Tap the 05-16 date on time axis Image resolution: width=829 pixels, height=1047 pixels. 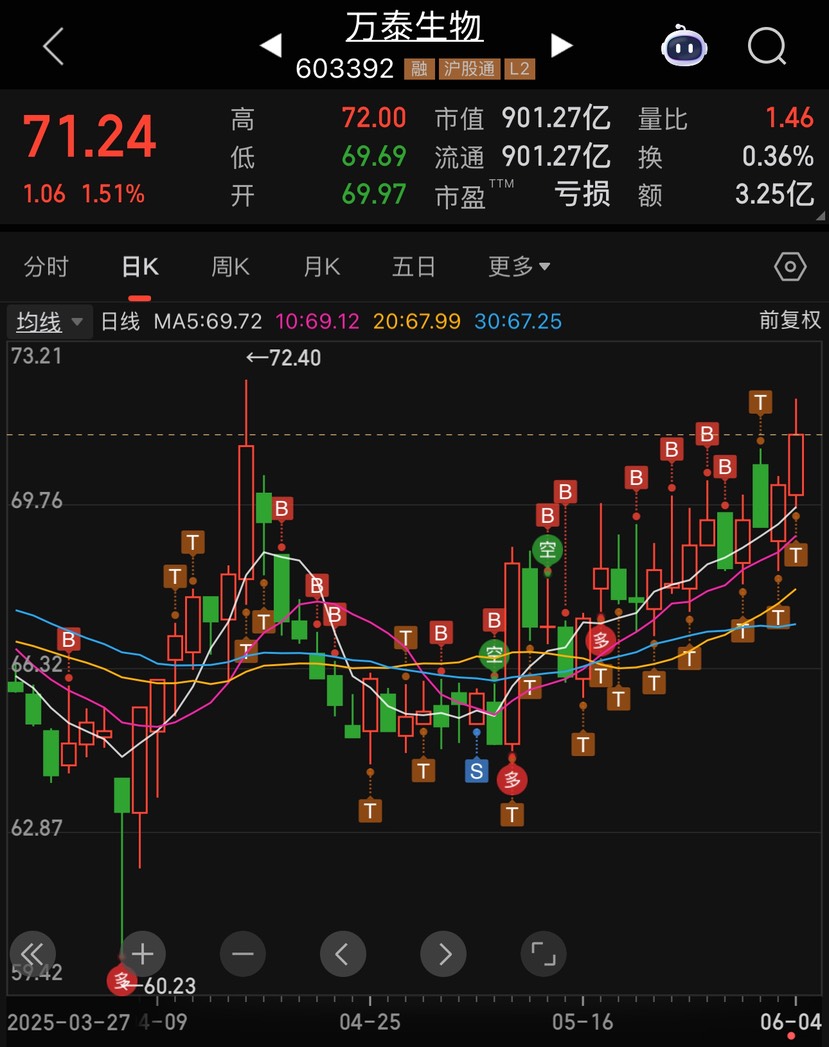click(x=583, y=1022)
